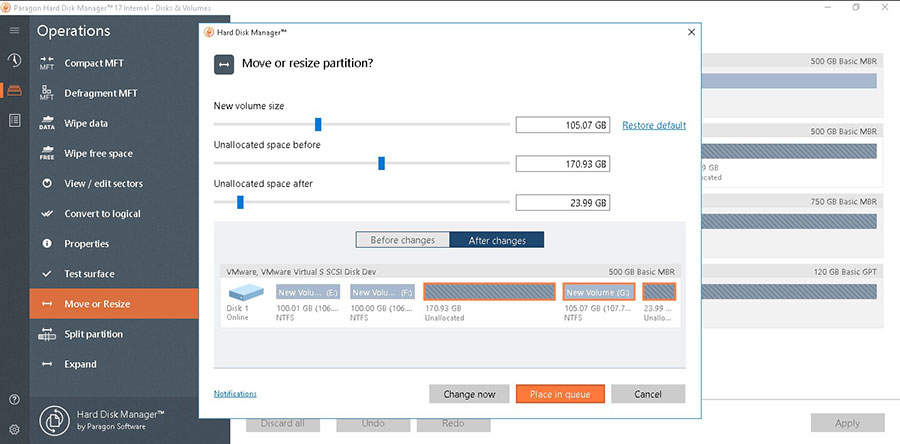This screenshot has width=900, height=444.
Task: Click the View / edit sectors icon
Action: (47, 184)
